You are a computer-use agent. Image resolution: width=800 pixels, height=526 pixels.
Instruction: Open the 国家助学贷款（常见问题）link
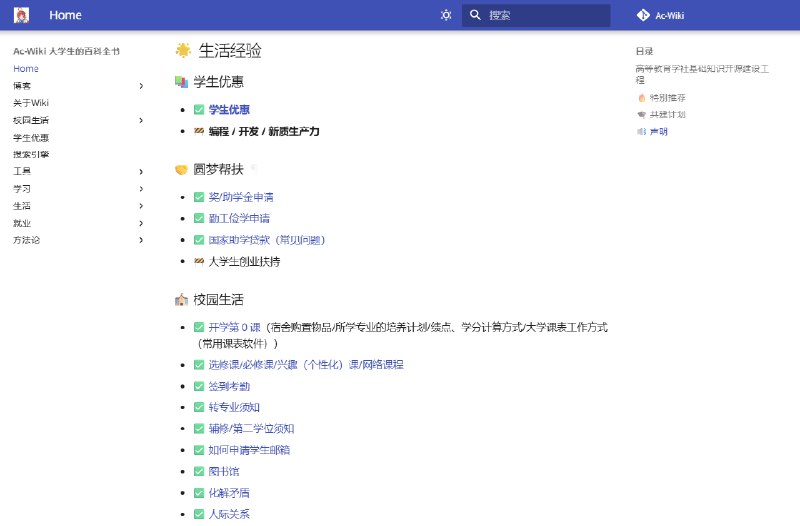point(266,240)
